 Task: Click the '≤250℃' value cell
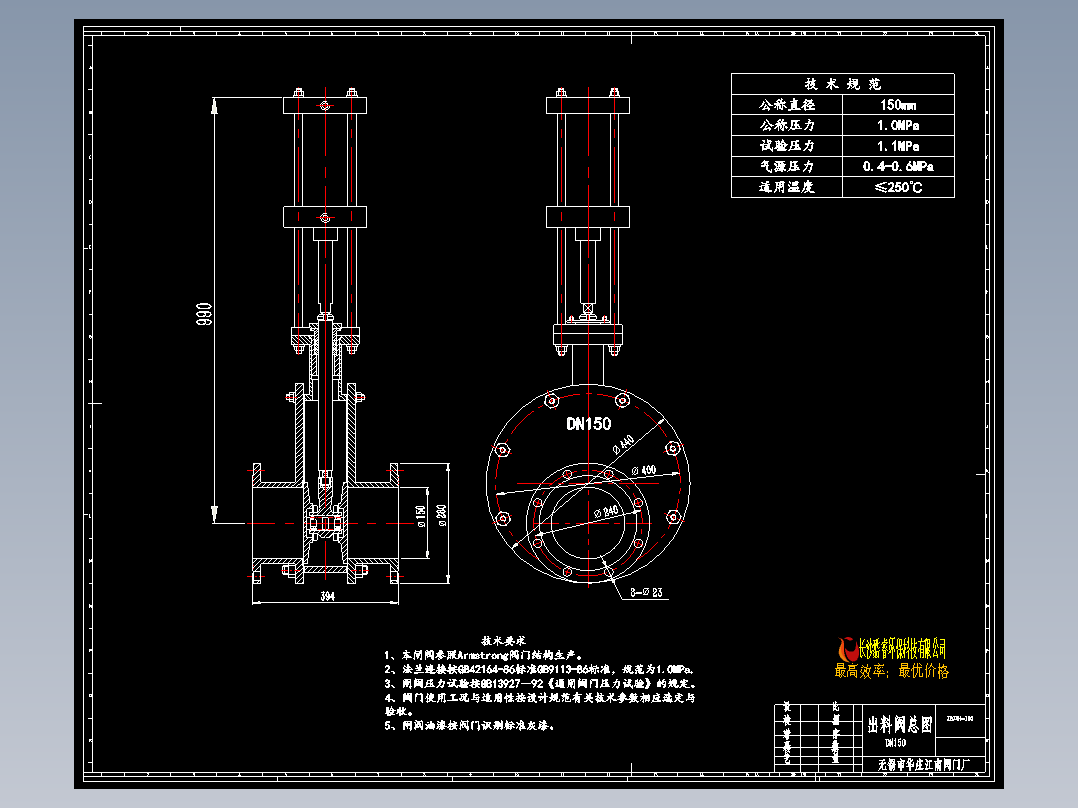coord(898,187)
